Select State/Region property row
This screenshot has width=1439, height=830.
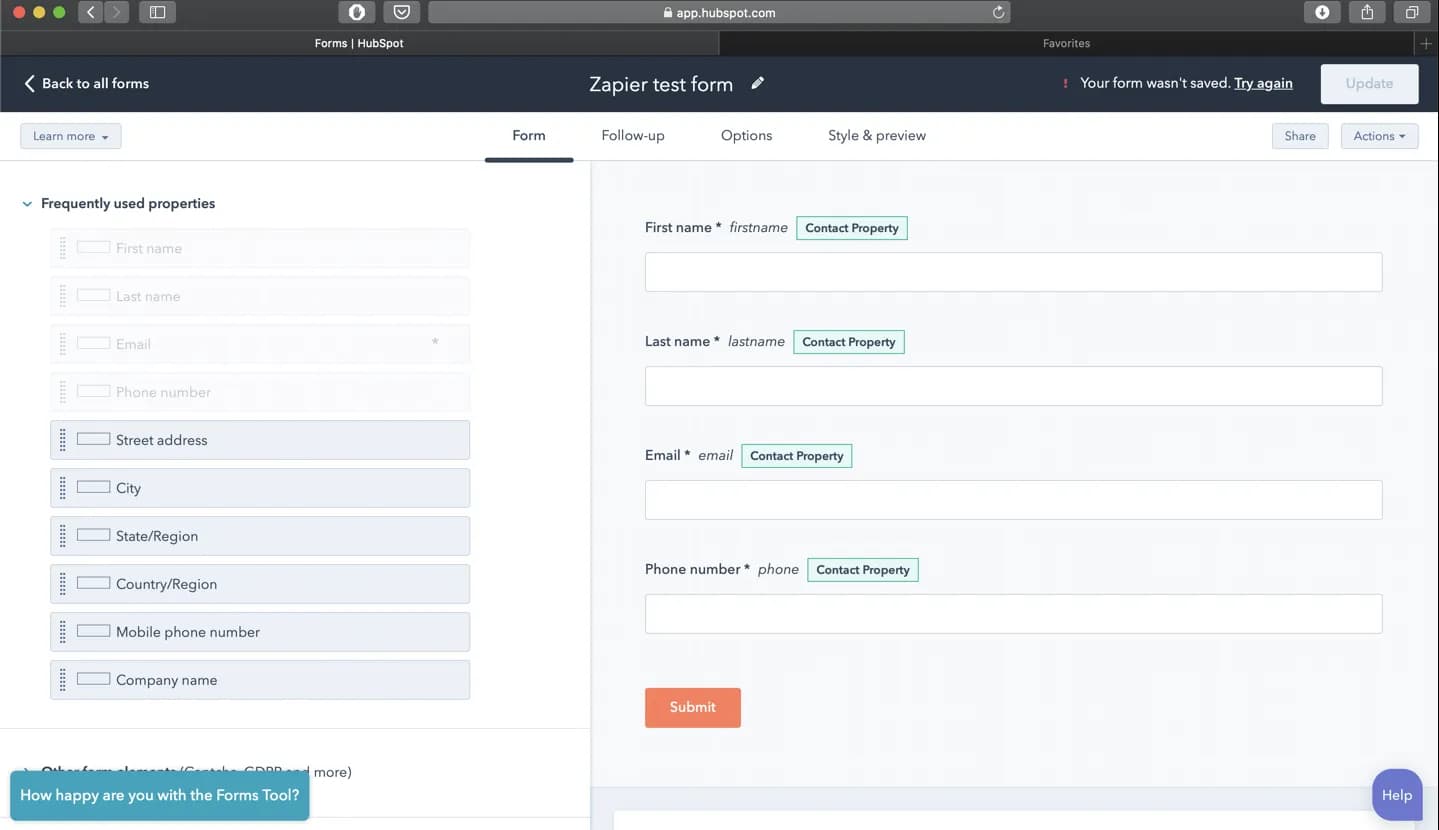260,536
